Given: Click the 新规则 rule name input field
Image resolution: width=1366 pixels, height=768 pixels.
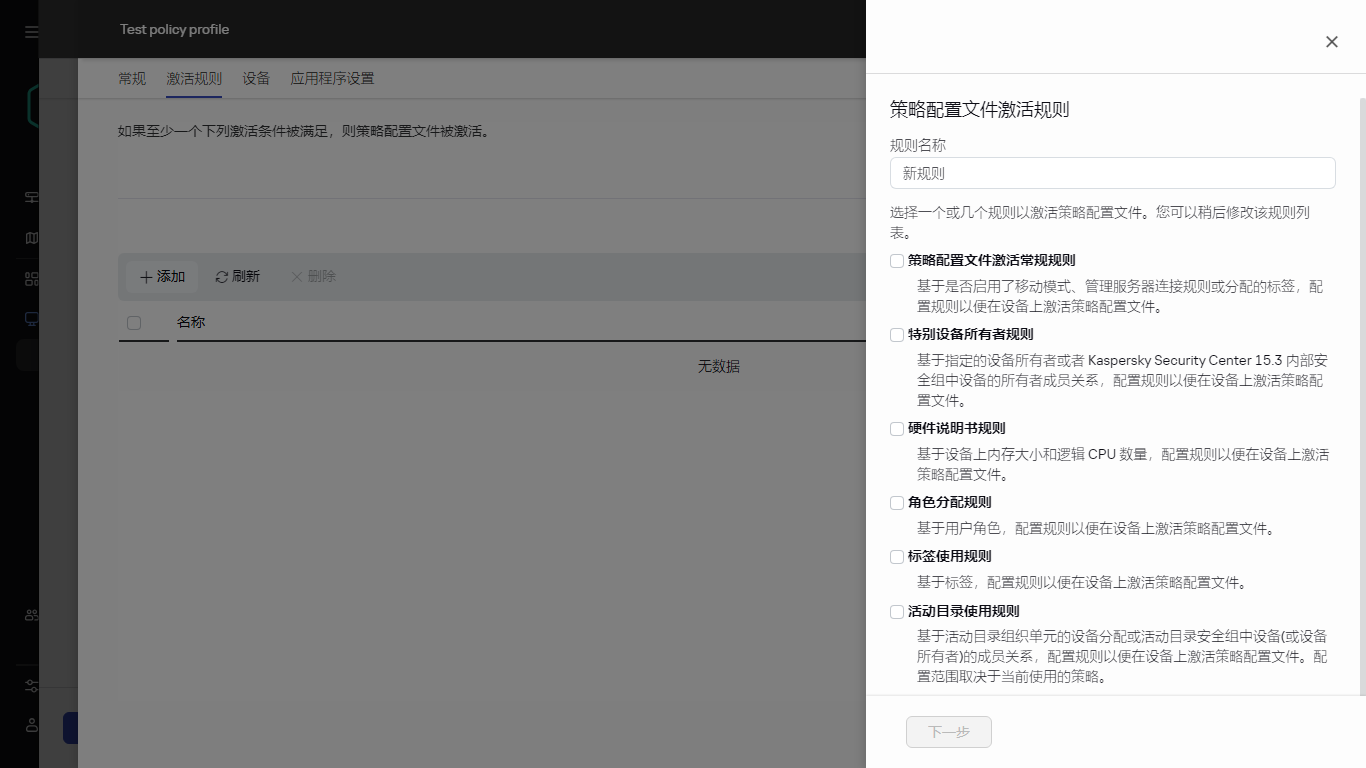Looking at the screenshot, I should (1111, 172).
